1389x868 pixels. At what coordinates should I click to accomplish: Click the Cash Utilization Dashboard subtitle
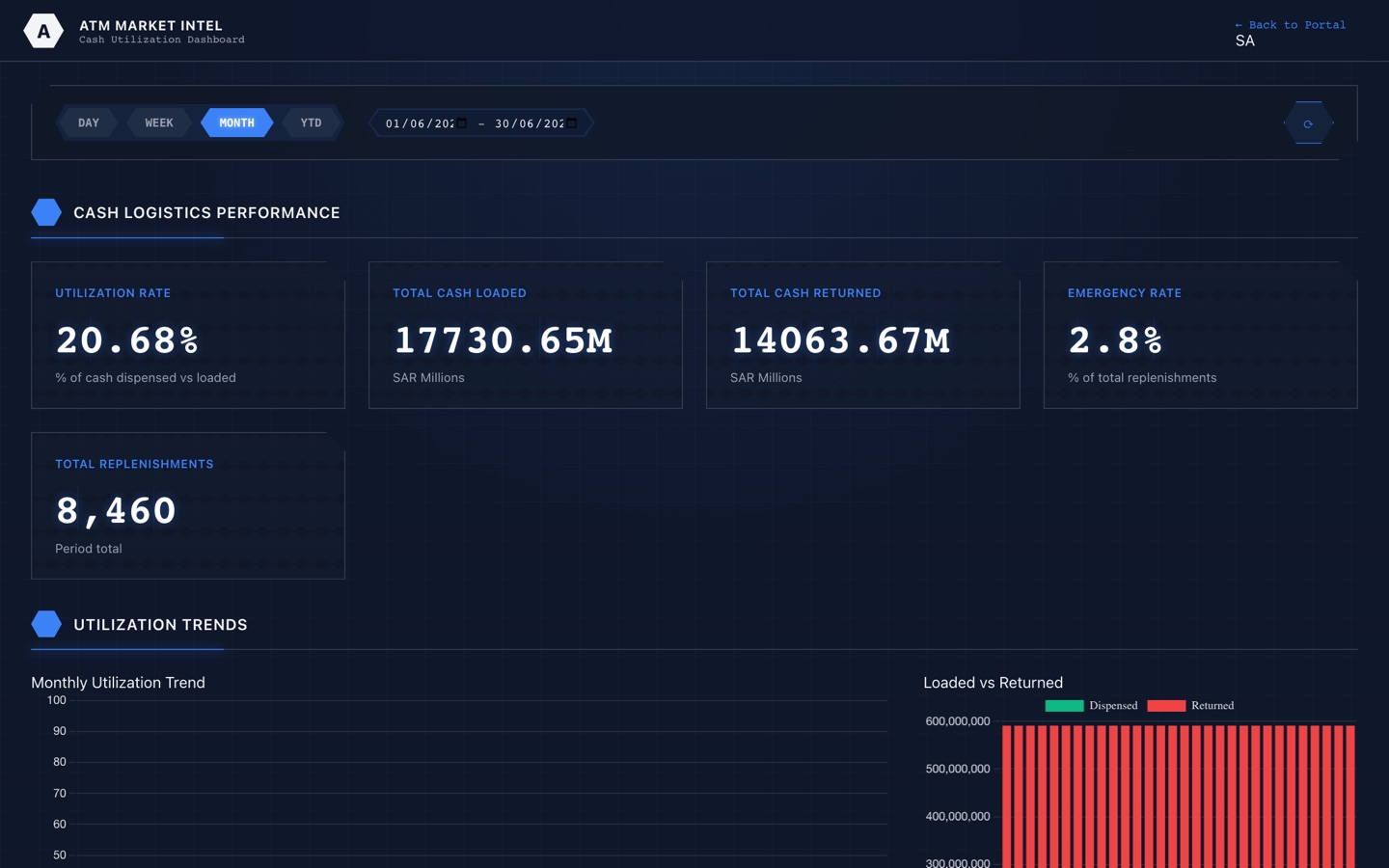[162, 40]
